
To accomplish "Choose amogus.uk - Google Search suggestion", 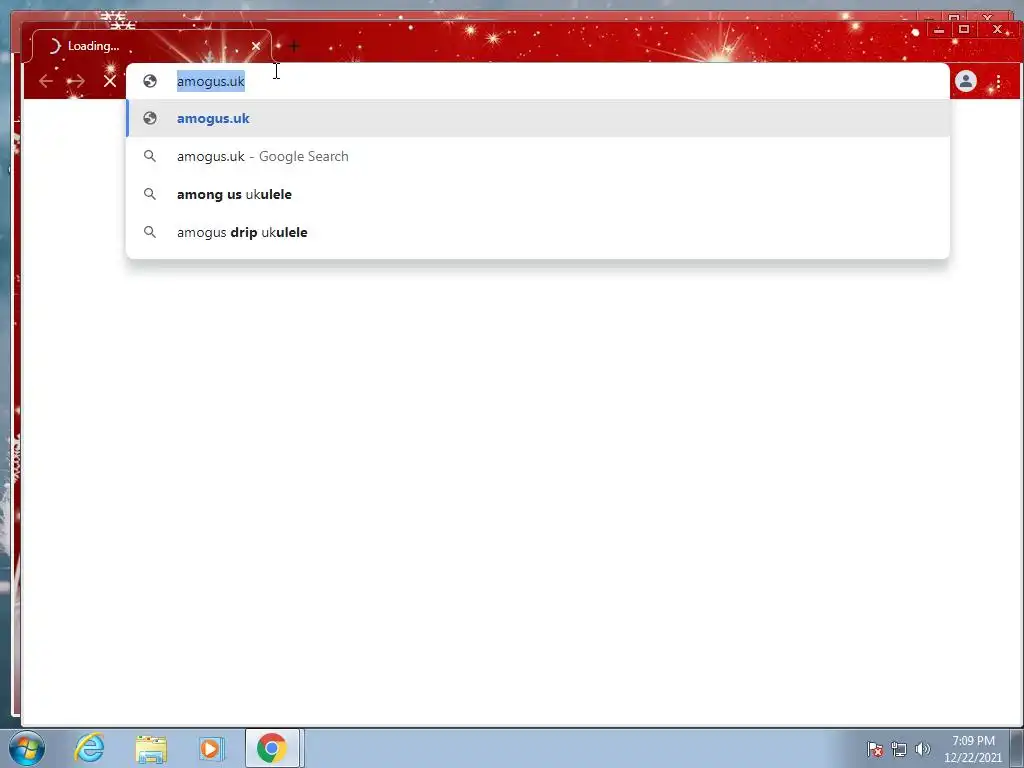I will [x=537, y=156].
